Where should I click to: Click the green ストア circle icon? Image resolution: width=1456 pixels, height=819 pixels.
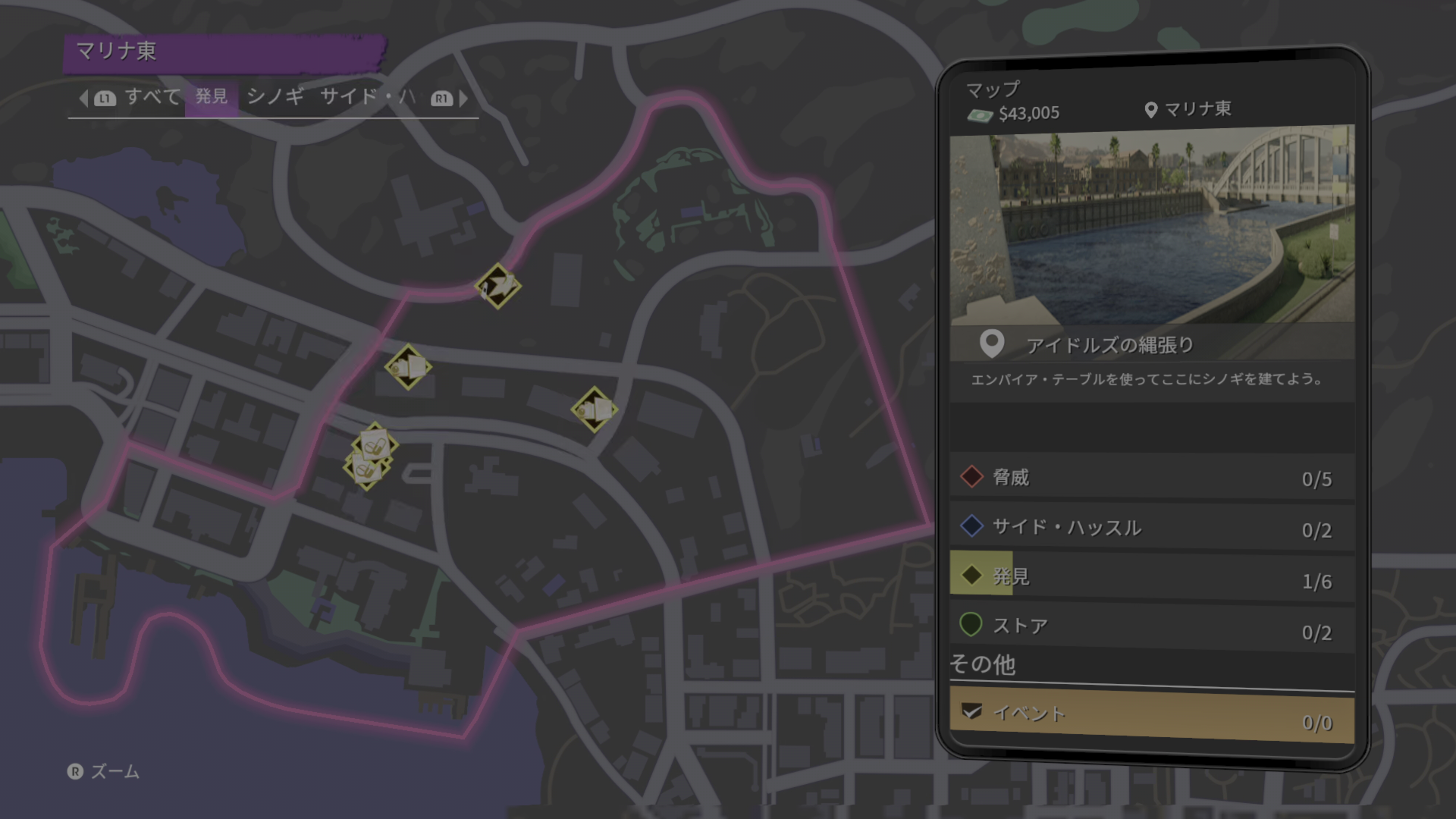pyautogui.click(x=971, y=624)
